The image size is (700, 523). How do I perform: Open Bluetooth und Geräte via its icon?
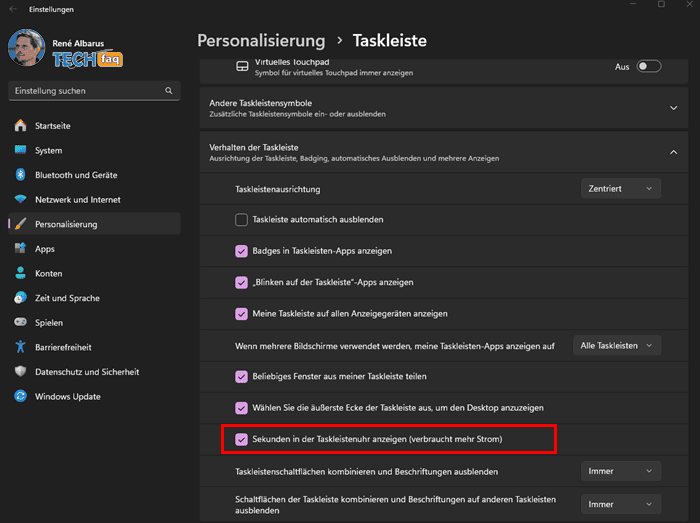(x=21, y=174)
